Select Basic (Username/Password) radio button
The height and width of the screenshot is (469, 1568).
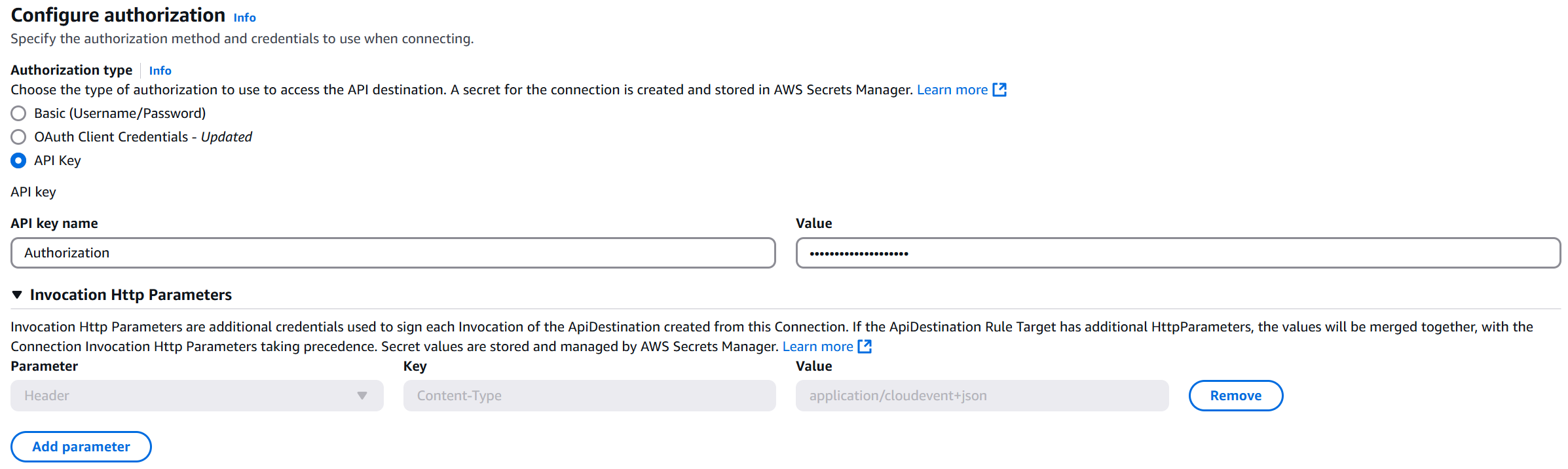(x=18, y=113)
